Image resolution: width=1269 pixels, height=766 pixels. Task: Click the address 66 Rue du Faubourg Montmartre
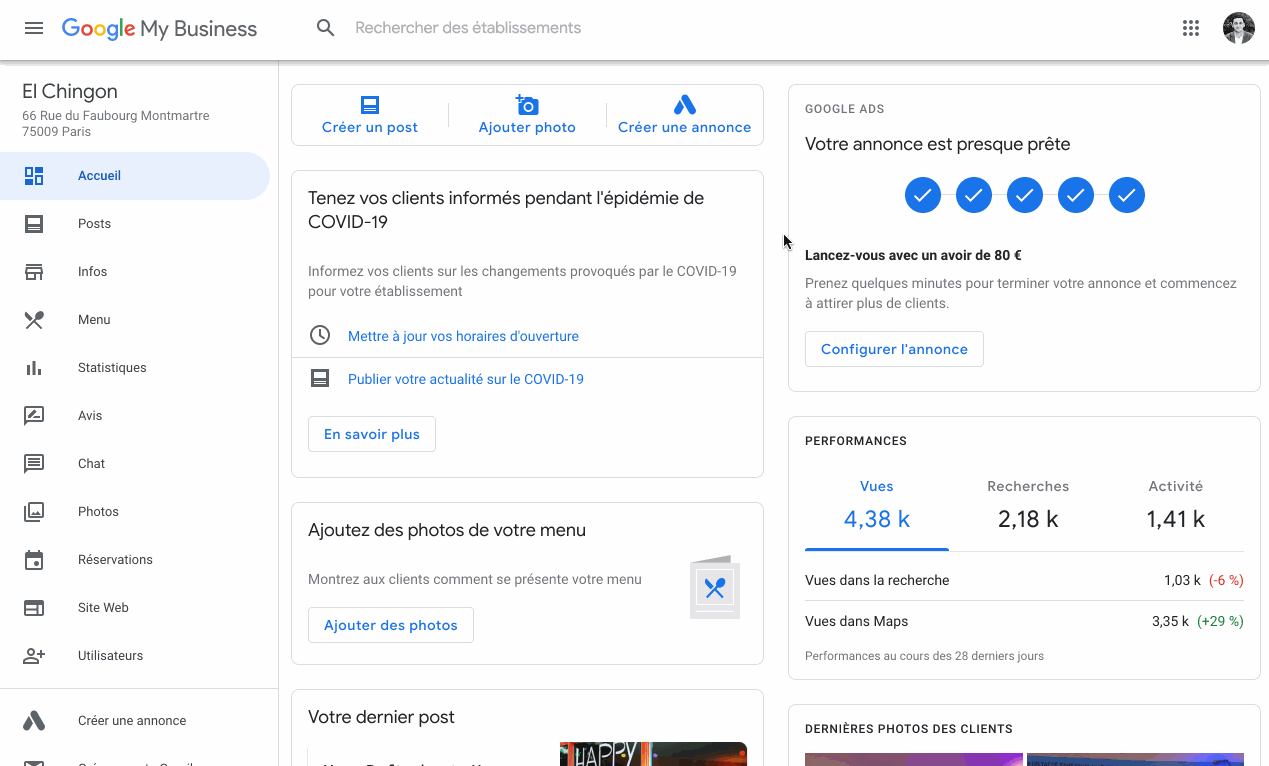tap(116, 116)
